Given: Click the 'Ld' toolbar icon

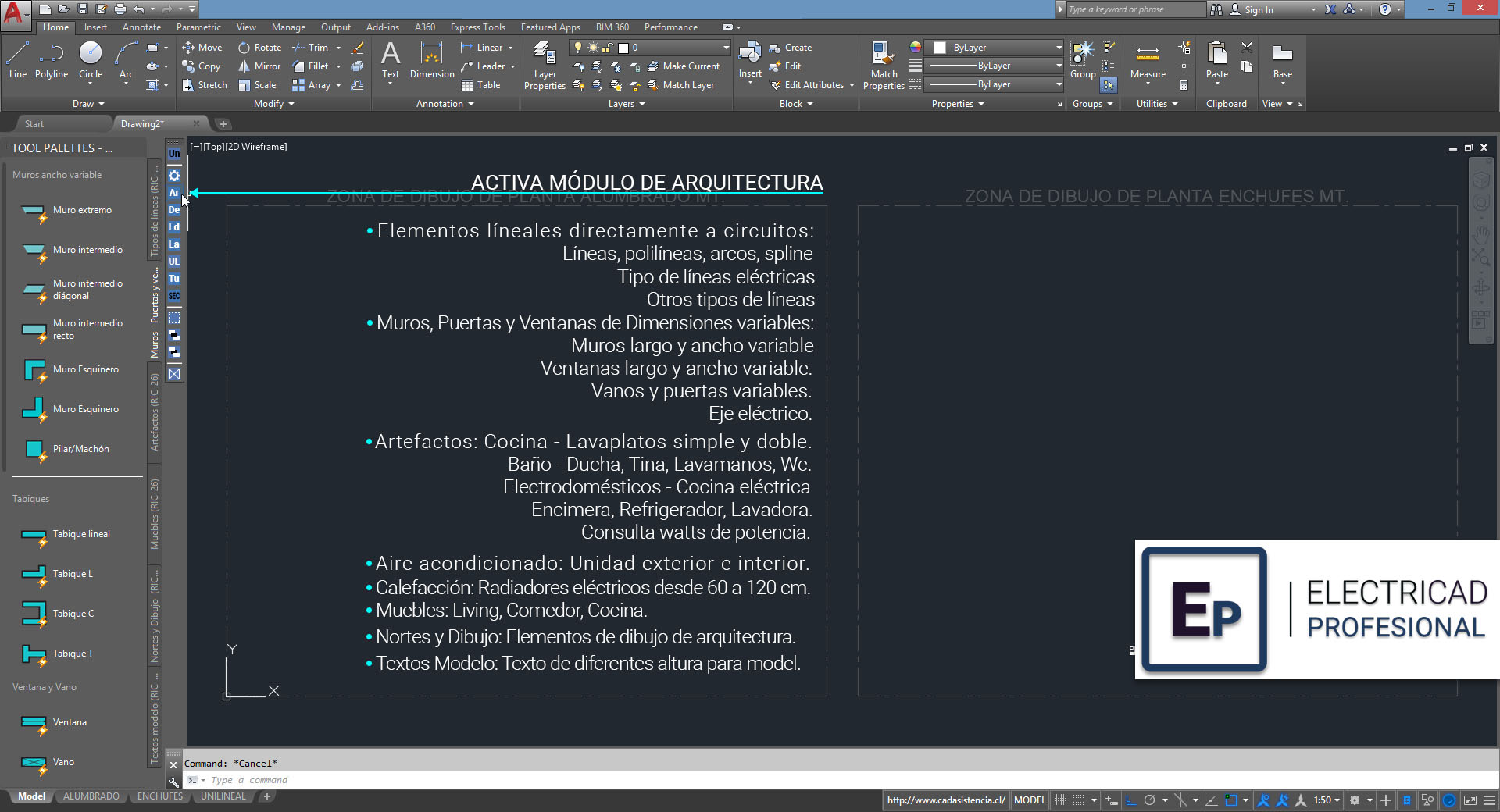Looking at the screenshot, I should coord(174,227).
